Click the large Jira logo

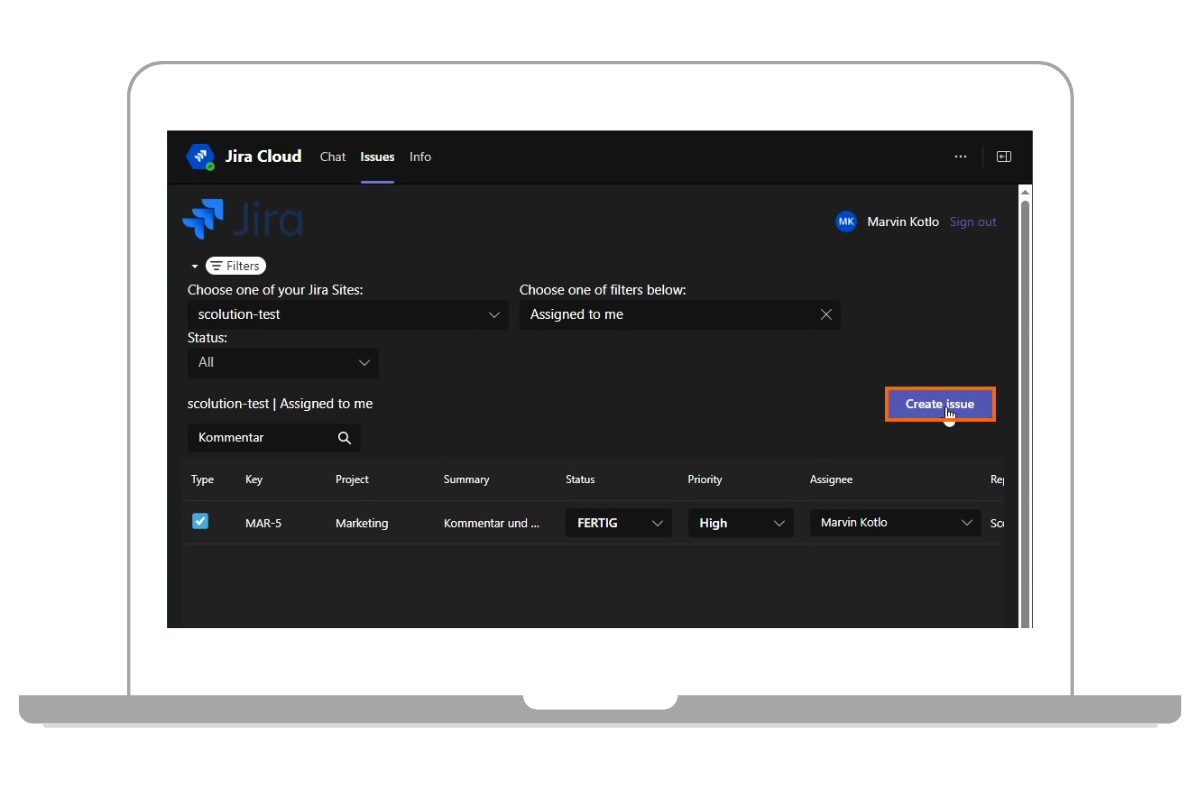(243, 220)
